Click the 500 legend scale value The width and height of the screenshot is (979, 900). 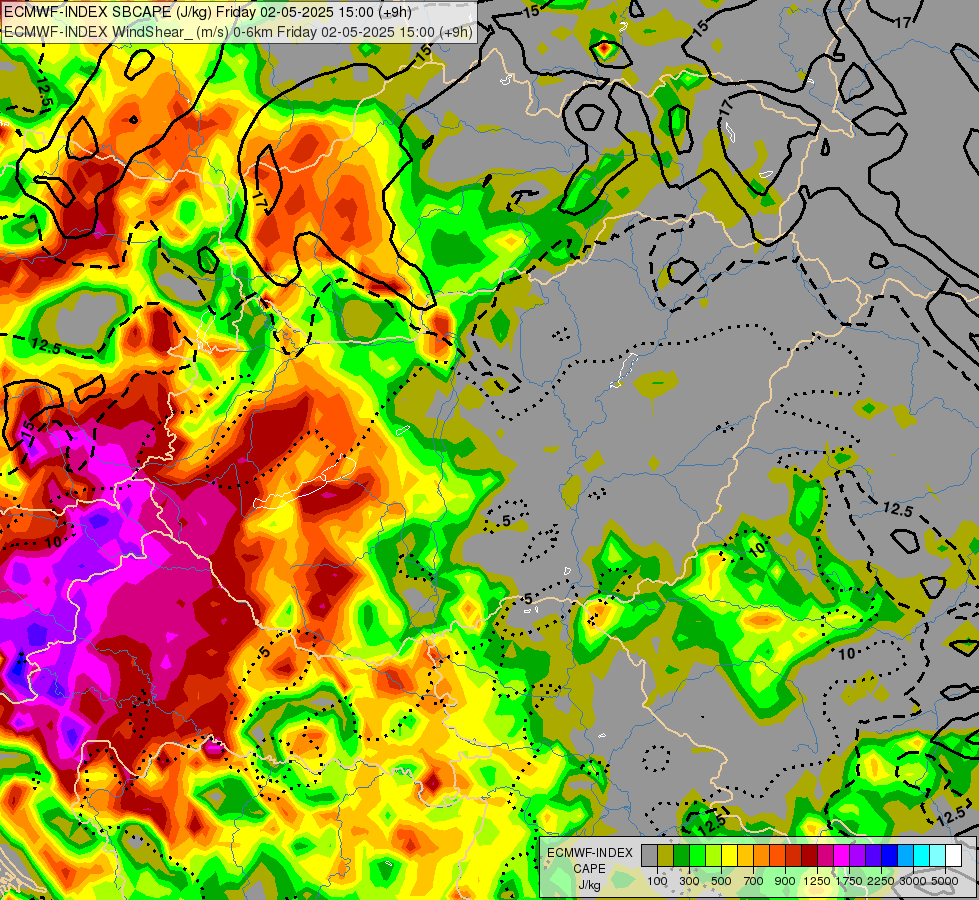coord(721,881)
